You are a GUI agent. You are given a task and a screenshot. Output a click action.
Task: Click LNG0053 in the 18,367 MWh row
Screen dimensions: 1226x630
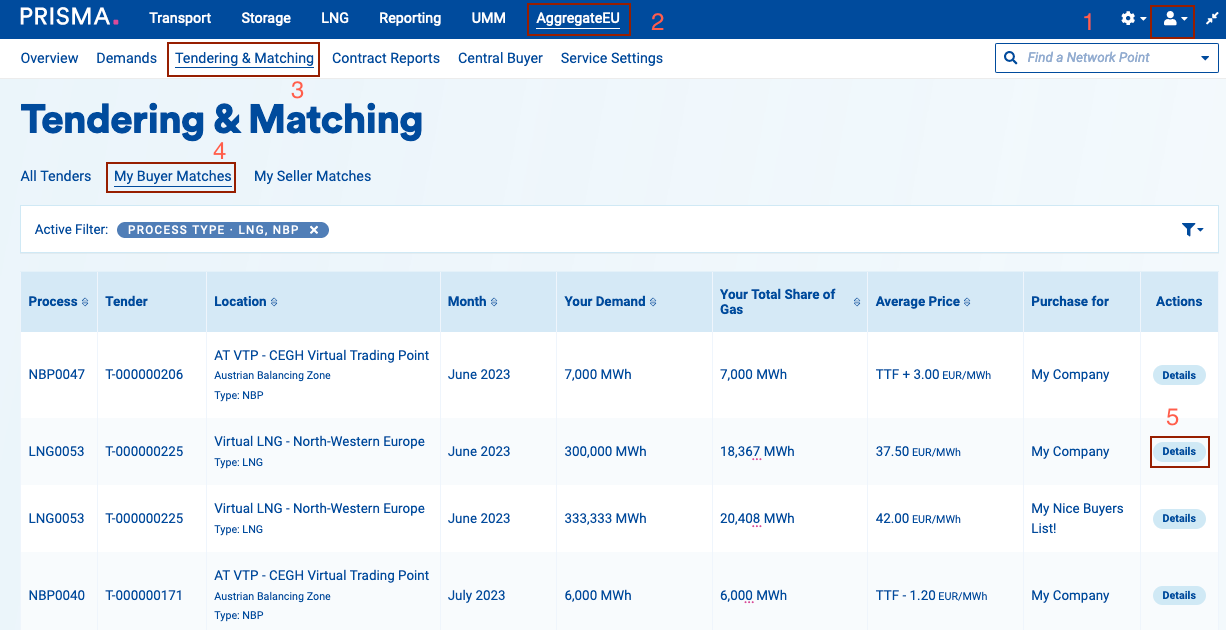[57, 451]
